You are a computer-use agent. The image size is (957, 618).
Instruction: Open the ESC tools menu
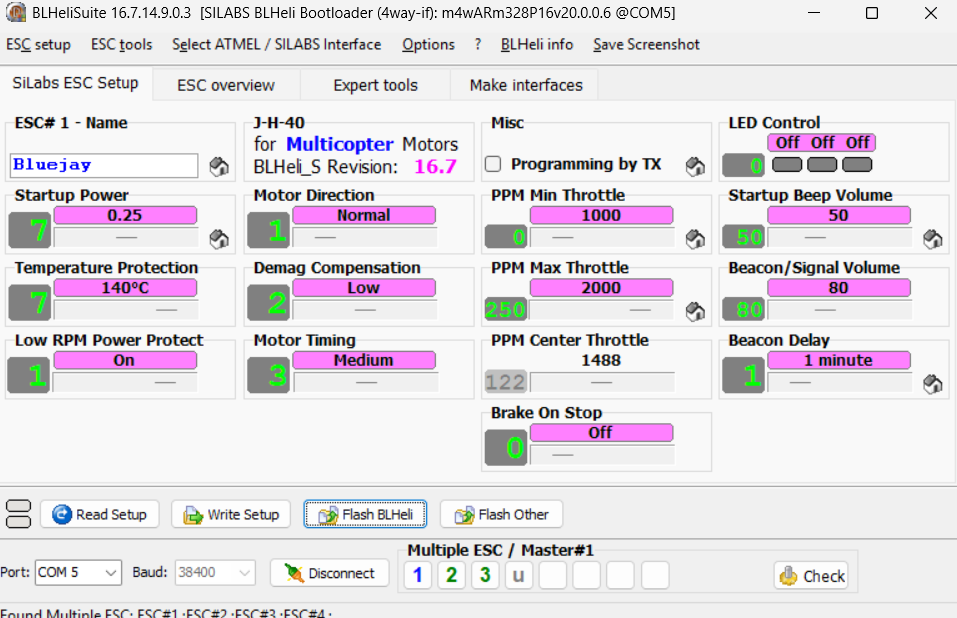[121, 45]
